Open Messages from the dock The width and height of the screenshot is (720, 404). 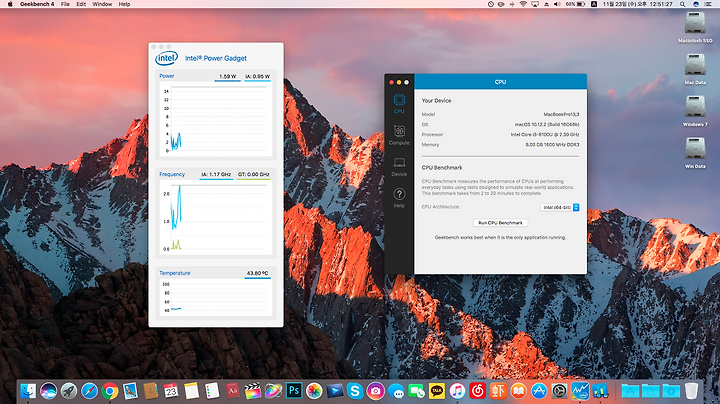[396, 391]
